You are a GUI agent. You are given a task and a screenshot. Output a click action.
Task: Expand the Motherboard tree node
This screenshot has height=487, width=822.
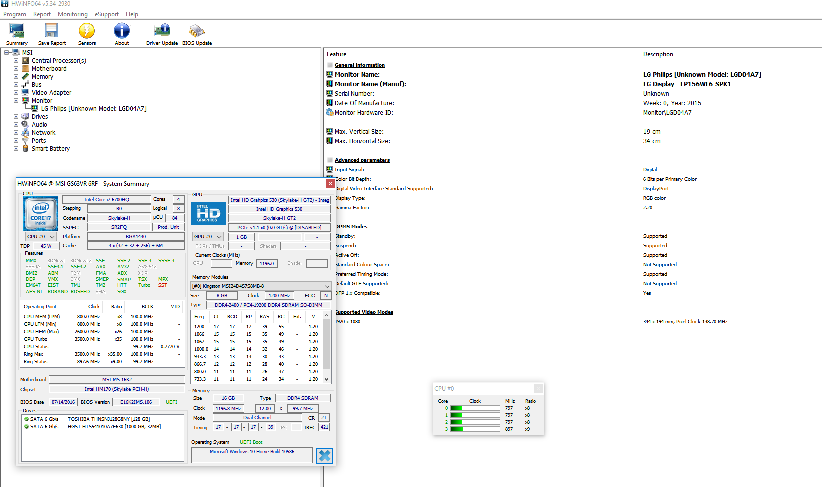[x=16, y=68]
